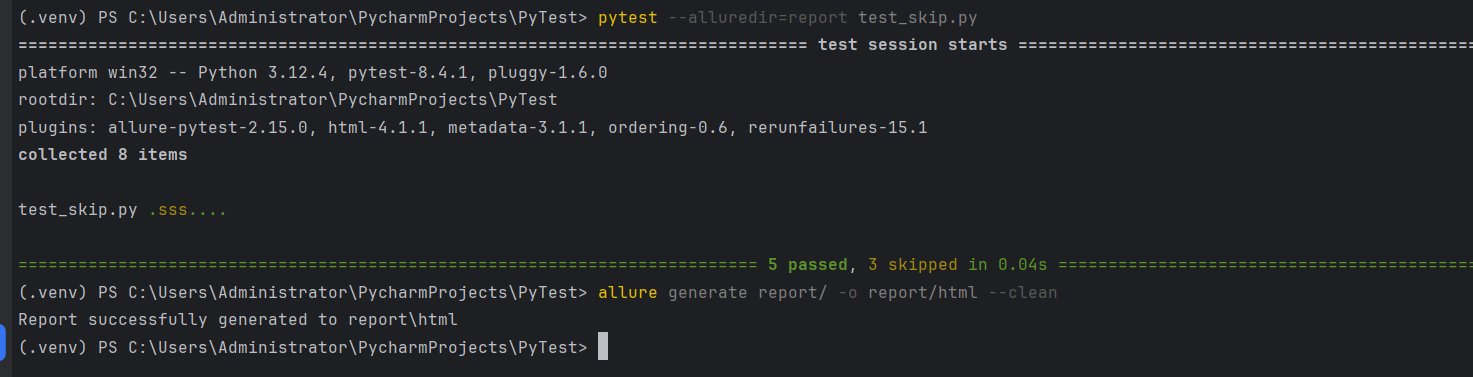Click the '-o report/html' argument
1473x377 pixels.
coord(908,293)
